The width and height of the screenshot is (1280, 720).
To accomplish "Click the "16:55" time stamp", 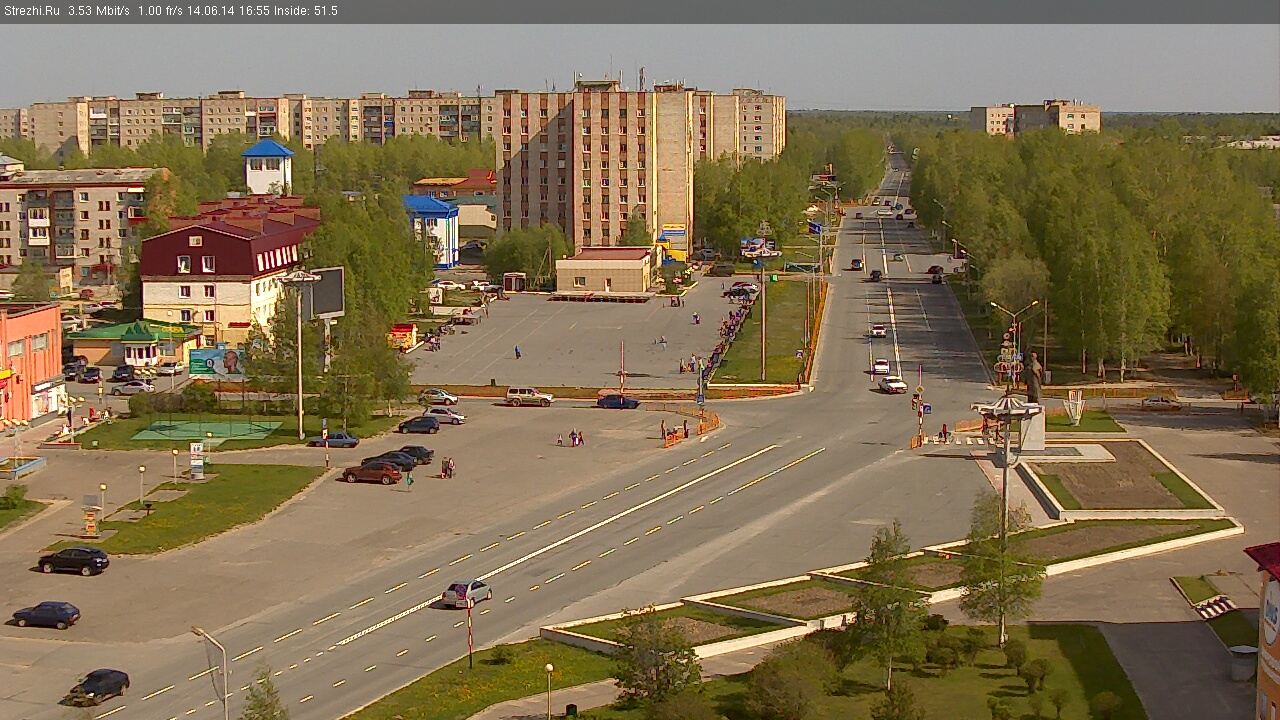I will point(254,11).
